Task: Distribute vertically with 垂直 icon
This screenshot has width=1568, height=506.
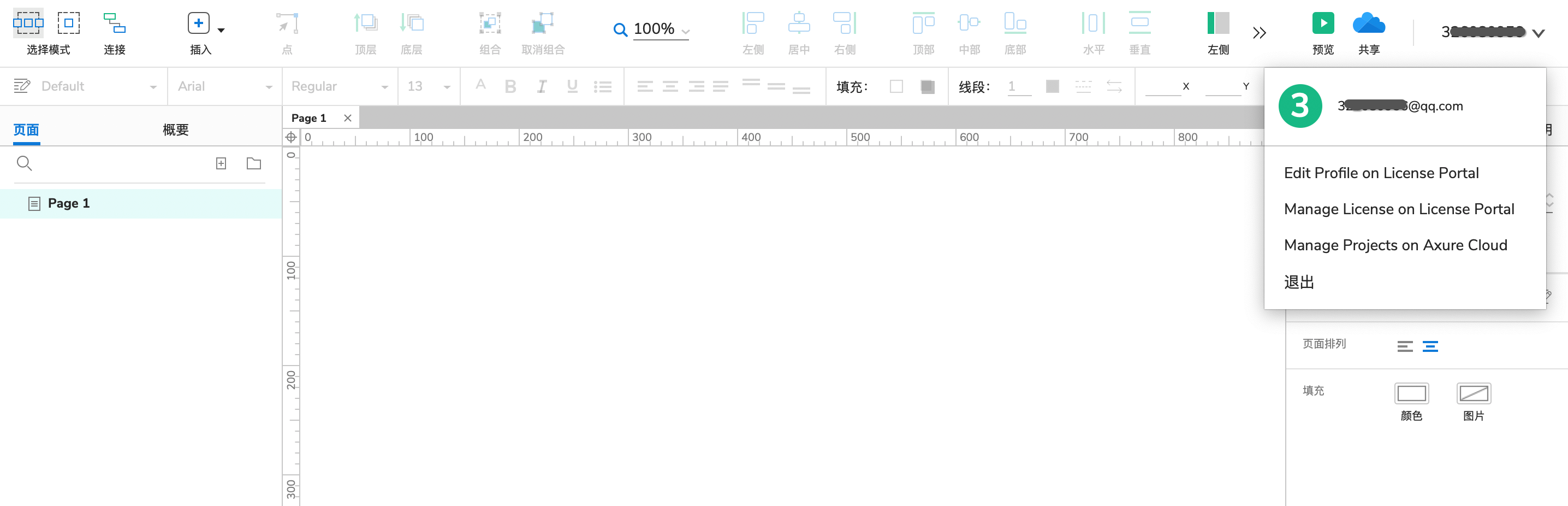Action: (x=1139, y=23)
